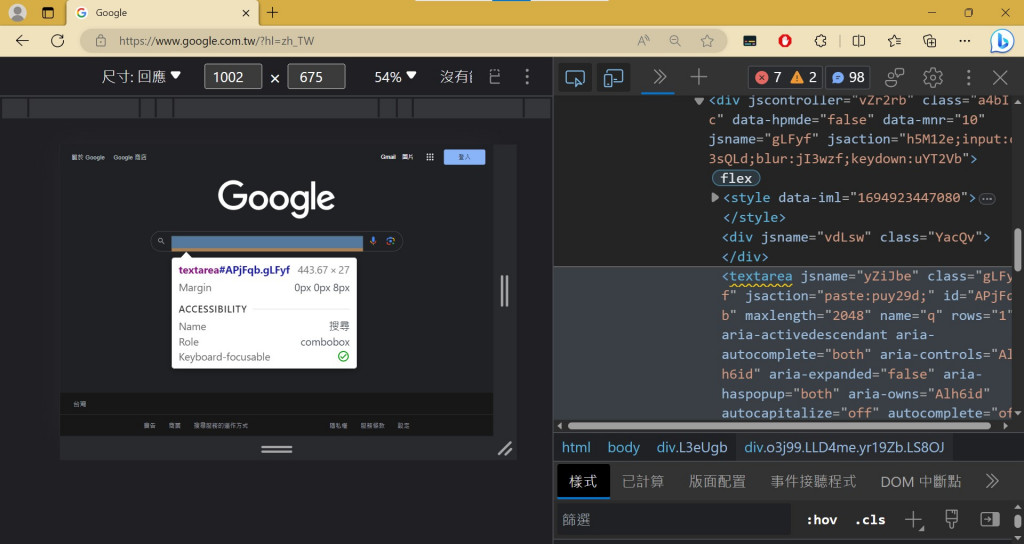Viewport: 1024px width, 544px height.
Task: Open DevTools customize three-dot menu
Action: (x=968, y=78)
